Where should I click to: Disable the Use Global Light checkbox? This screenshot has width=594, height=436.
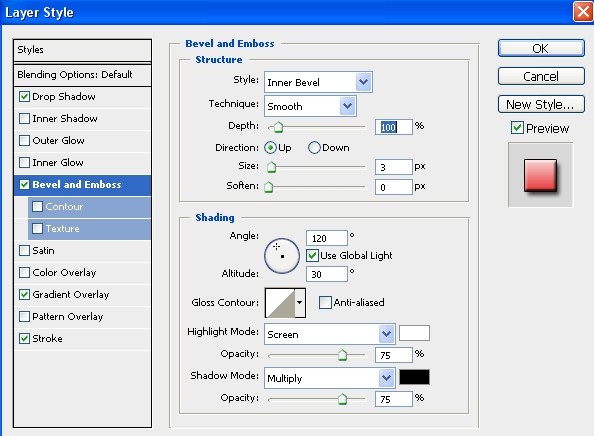pos(312,255)
